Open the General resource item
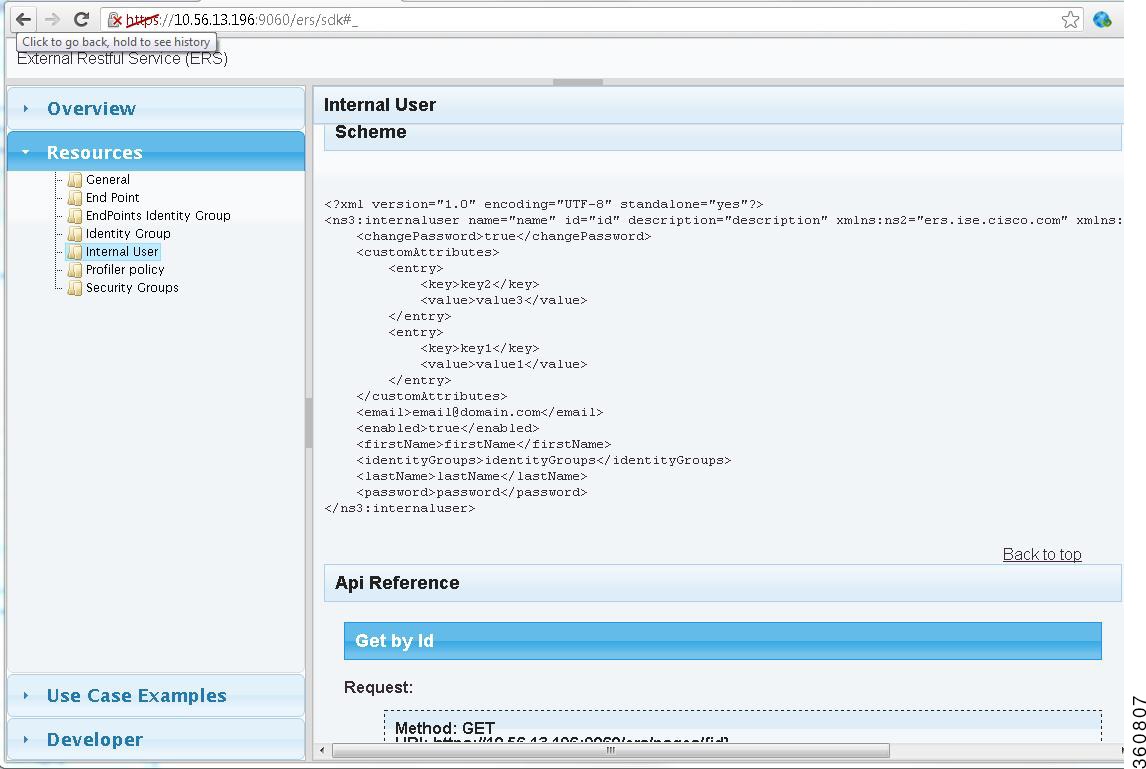The image size is (1146, 769). tap(107, 180)
